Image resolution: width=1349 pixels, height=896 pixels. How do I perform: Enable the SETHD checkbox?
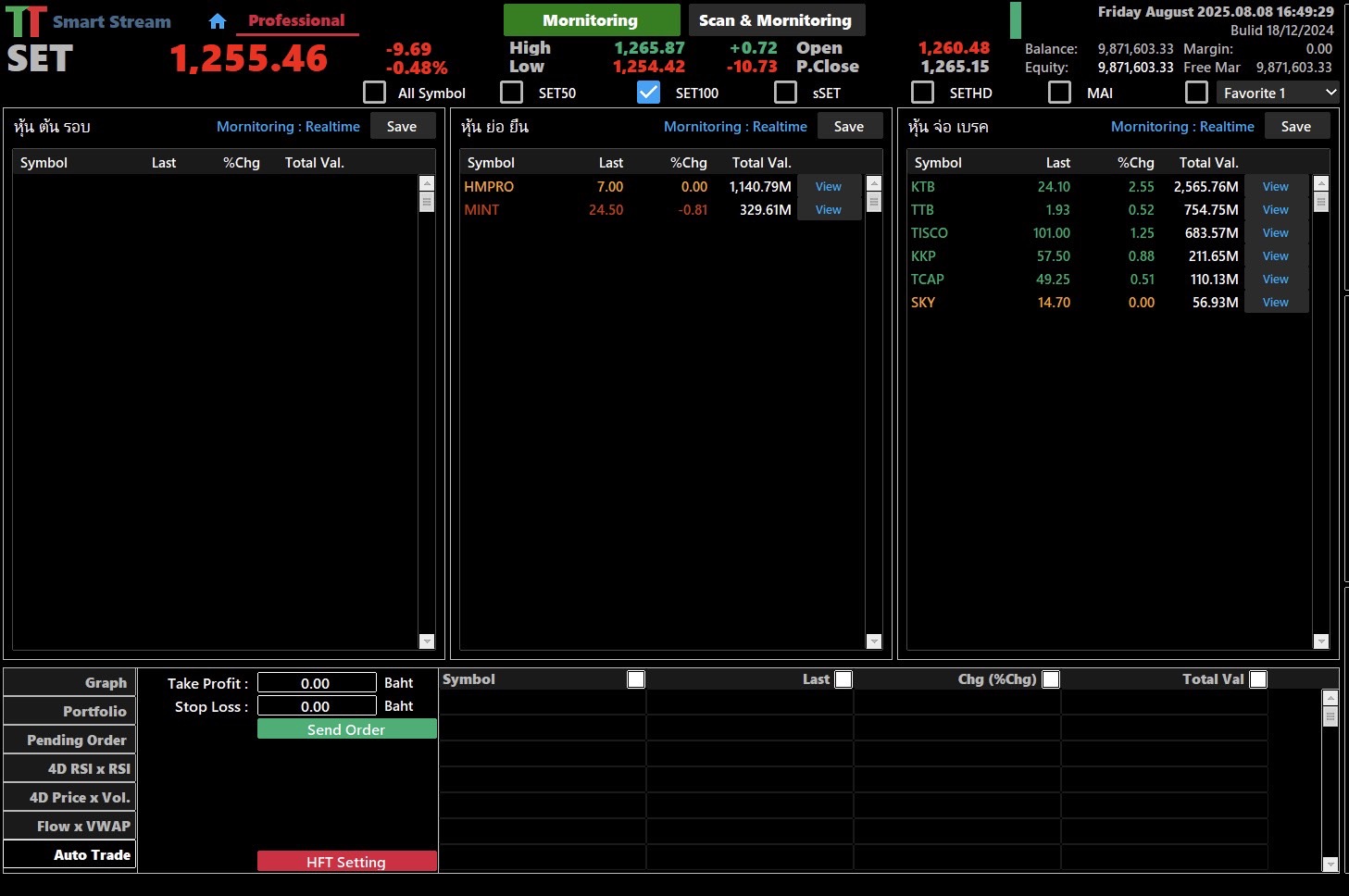coord(922,93)
